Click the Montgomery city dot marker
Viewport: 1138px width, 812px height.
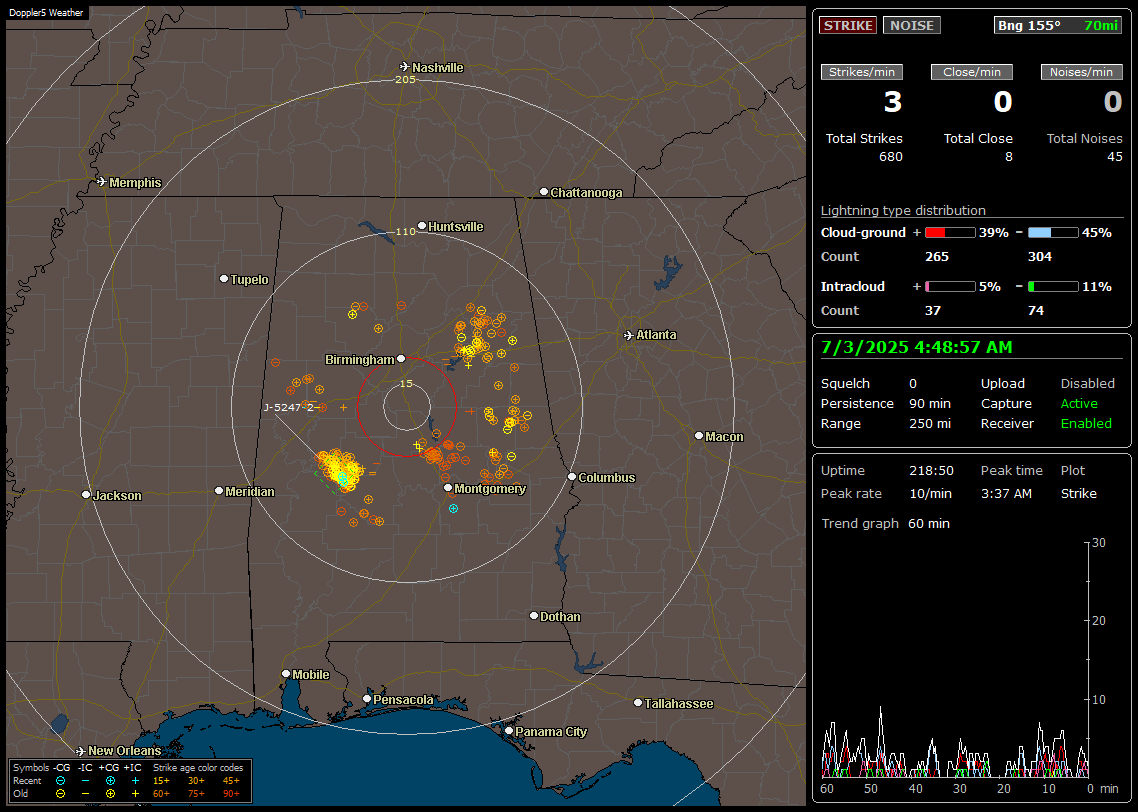pyautogui.click(x=448, y=488)
